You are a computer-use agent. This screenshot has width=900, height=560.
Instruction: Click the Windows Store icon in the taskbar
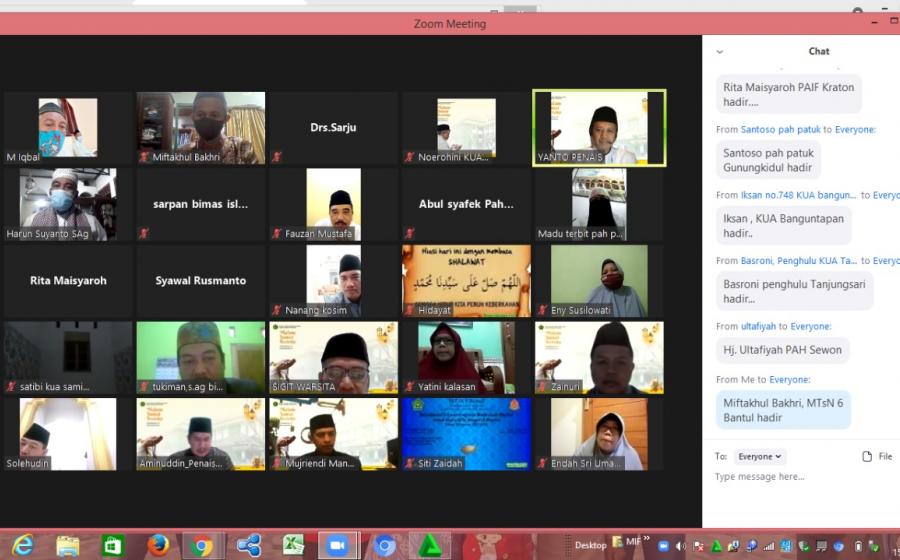(113, 545)
